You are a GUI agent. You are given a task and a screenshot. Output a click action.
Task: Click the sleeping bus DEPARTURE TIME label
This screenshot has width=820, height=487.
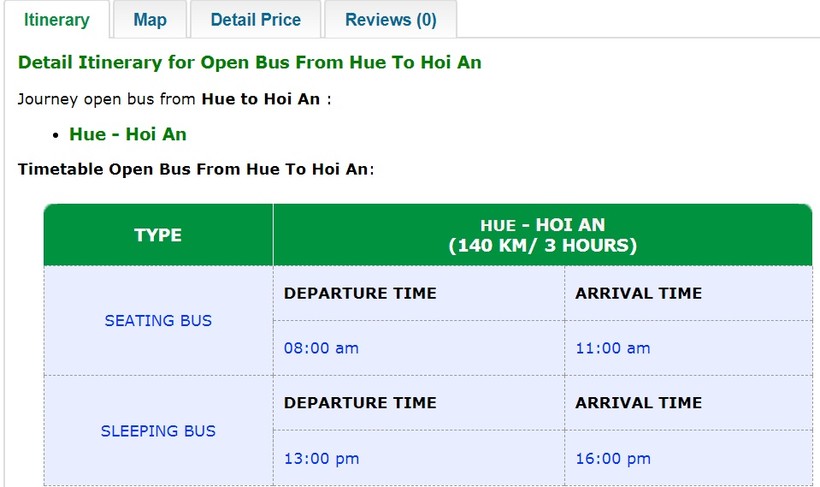pos(360,403)
